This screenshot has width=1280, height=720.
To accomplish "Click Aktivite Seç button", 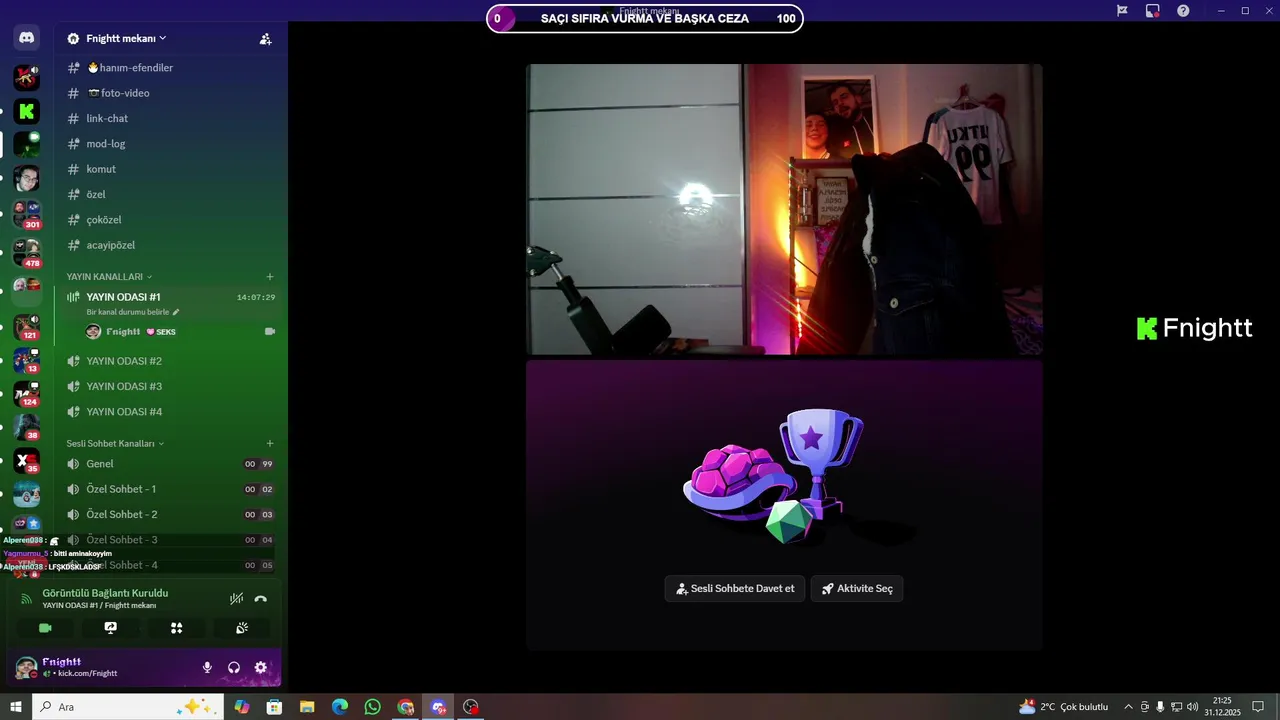I will click(x=857, y=589).
